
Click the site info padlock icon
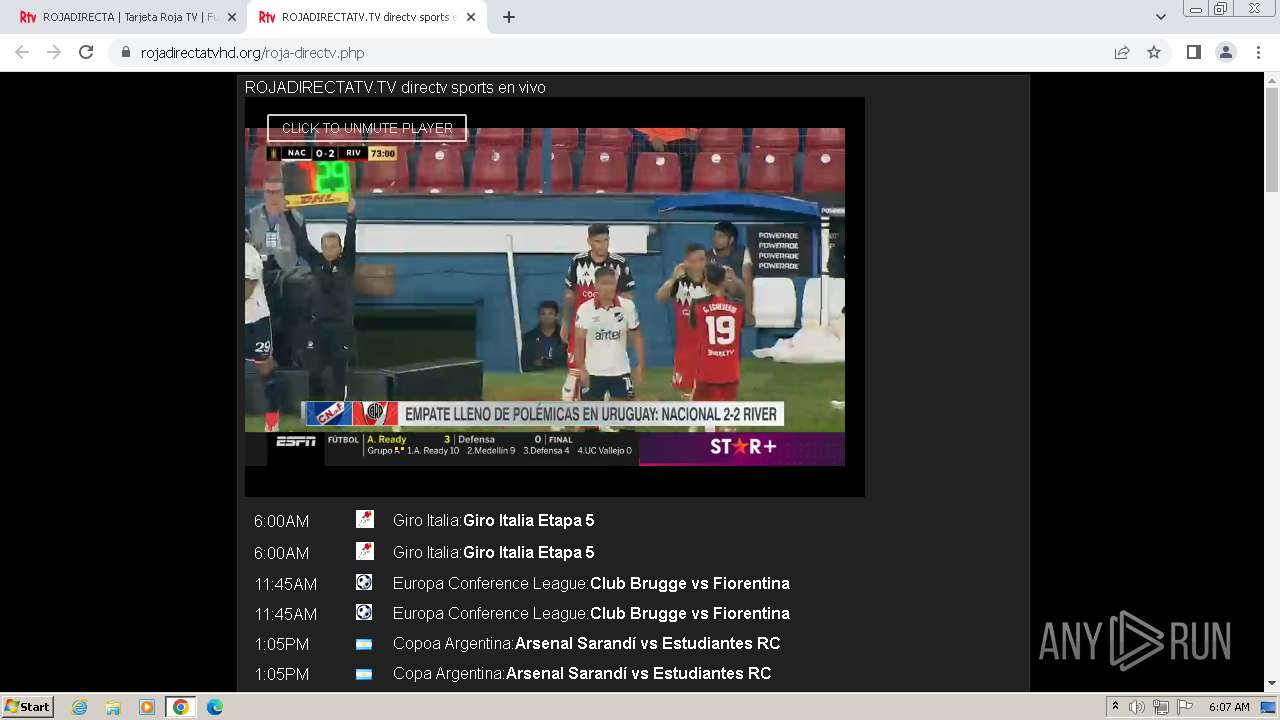(126, 53)
